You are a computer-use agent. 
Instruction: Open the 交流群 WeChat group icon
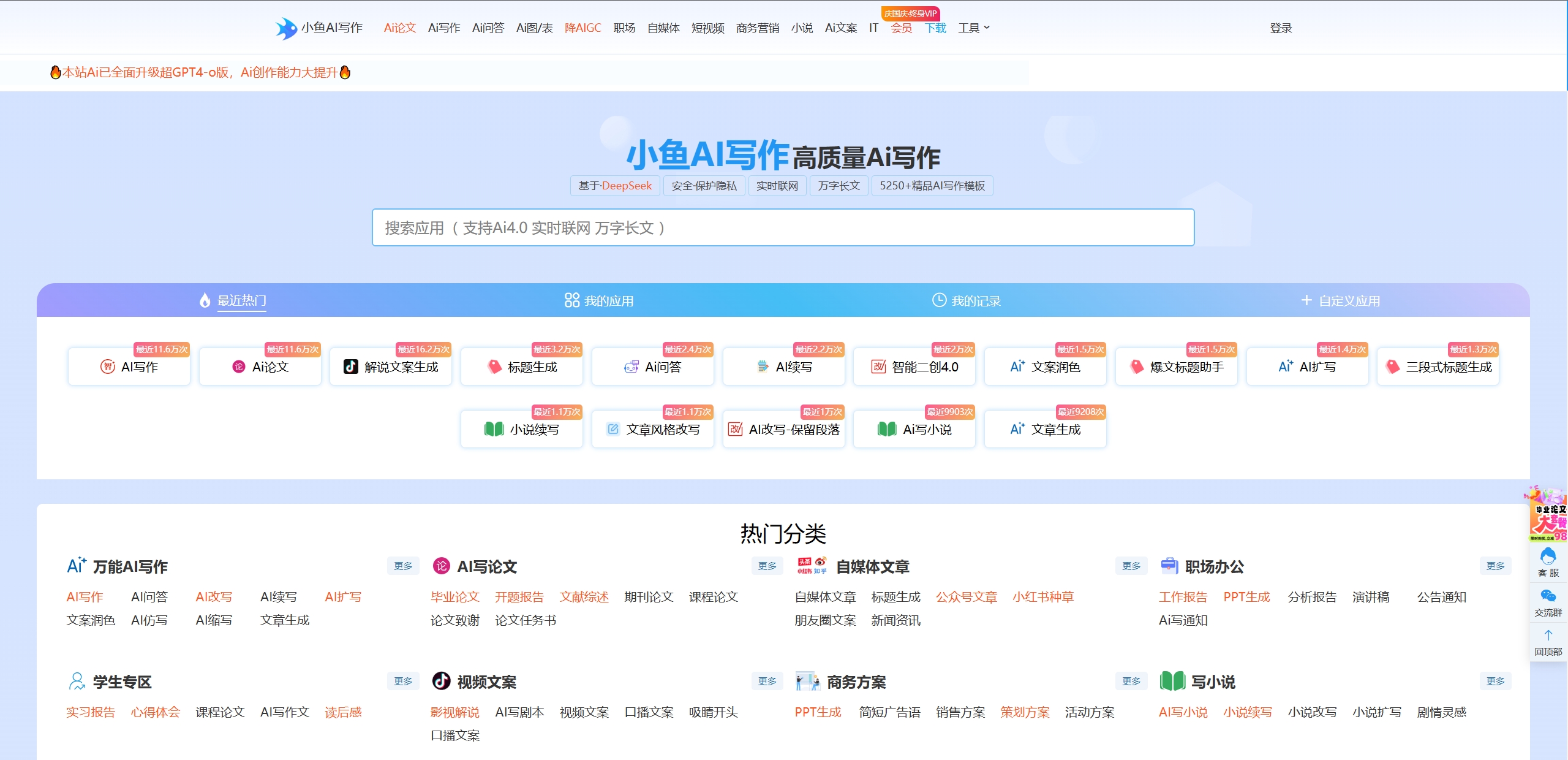tap(1548, 602)
